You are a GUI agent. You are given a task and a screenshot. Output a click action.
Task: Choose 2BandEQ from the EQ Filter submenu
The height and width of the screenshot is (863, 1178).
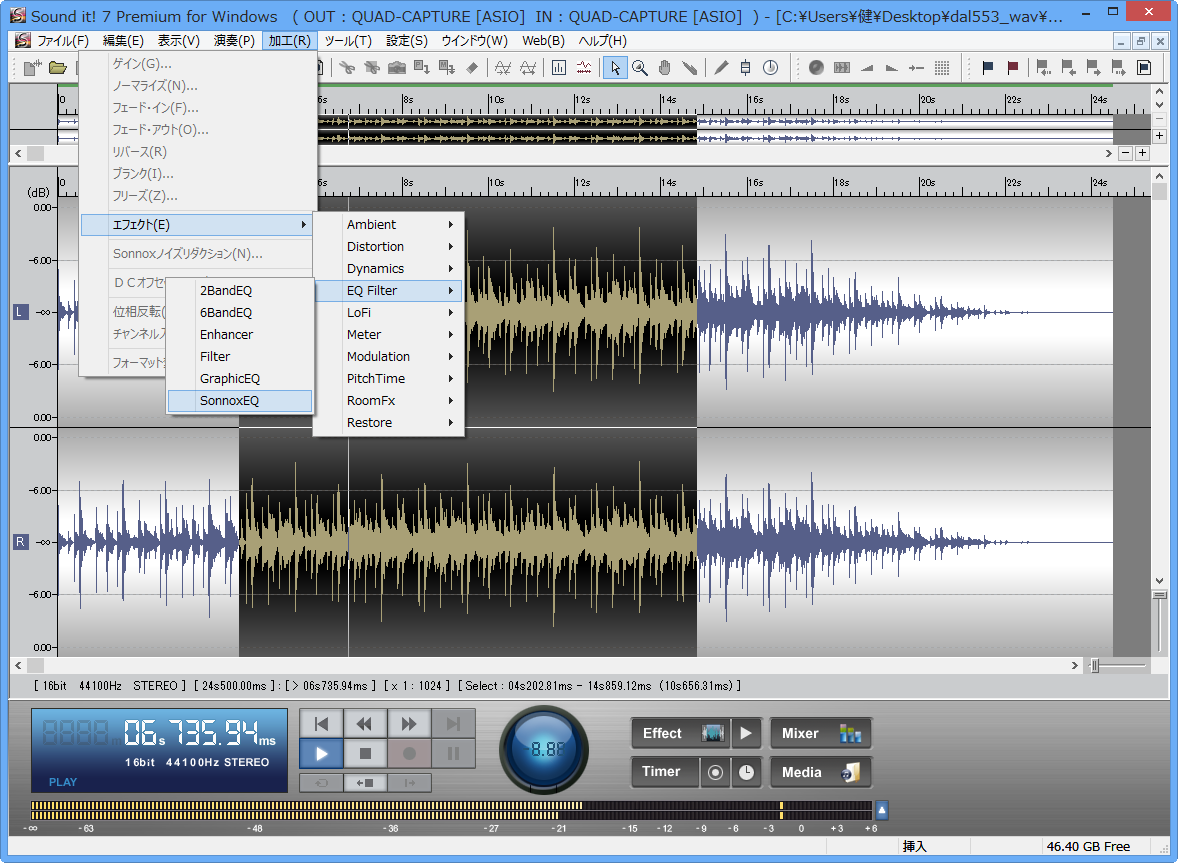tap(240, 291)
